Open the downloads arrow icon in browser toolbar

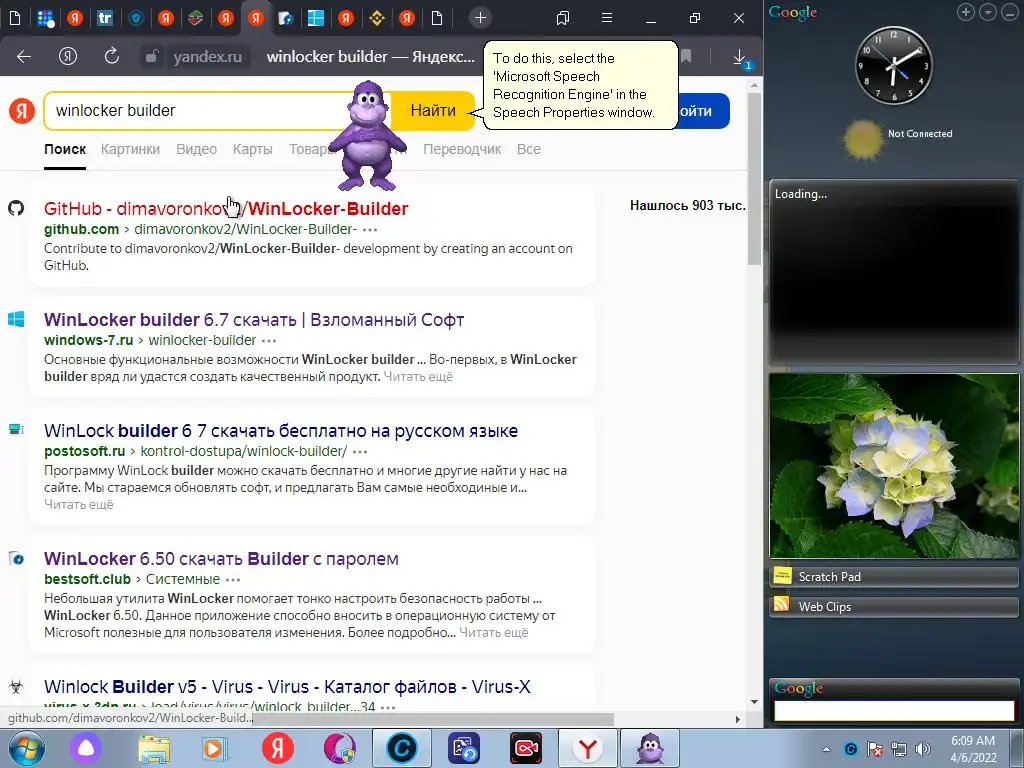741,59
